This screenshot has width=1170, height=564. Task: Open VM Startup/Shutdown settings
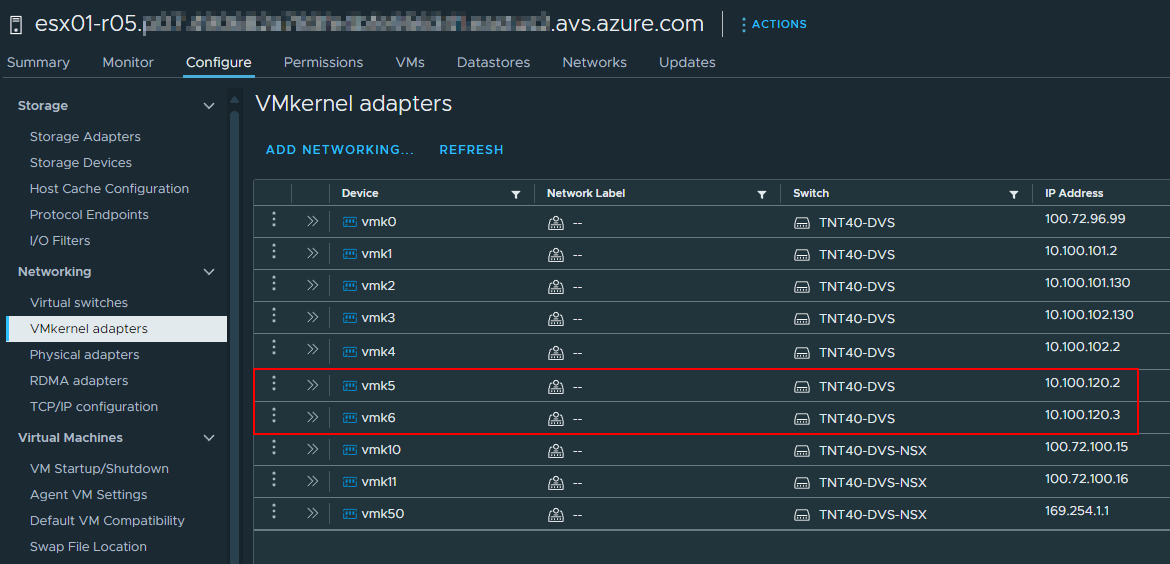click(x=99, y=469)
